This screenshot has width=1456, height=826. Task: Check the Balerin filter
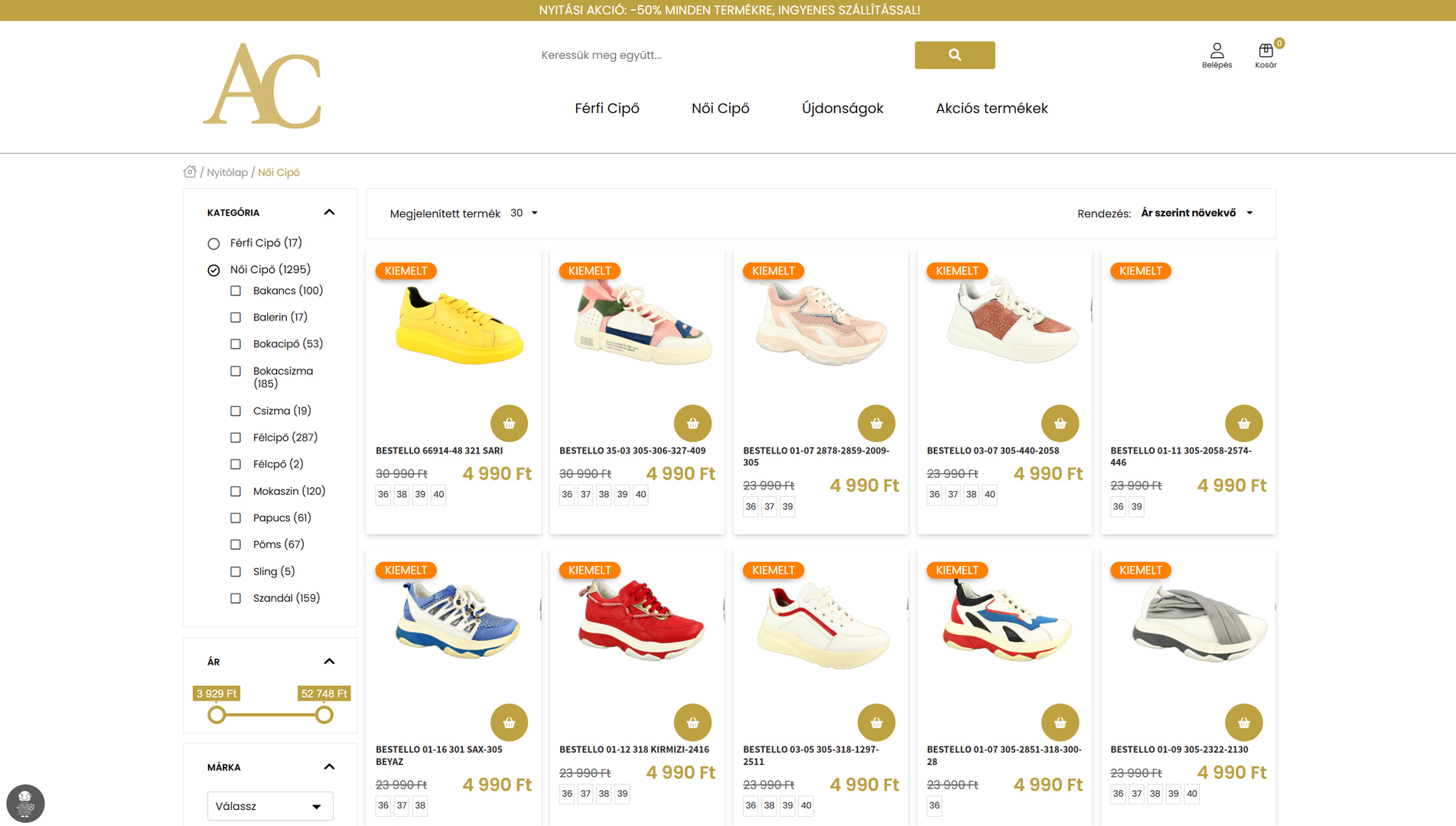coord(236,317)
